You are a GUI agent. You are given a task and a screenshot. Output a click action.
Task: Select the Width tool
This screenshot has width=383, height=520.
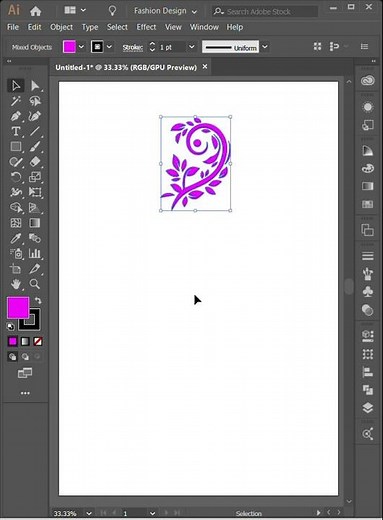[x=16, y=192]
